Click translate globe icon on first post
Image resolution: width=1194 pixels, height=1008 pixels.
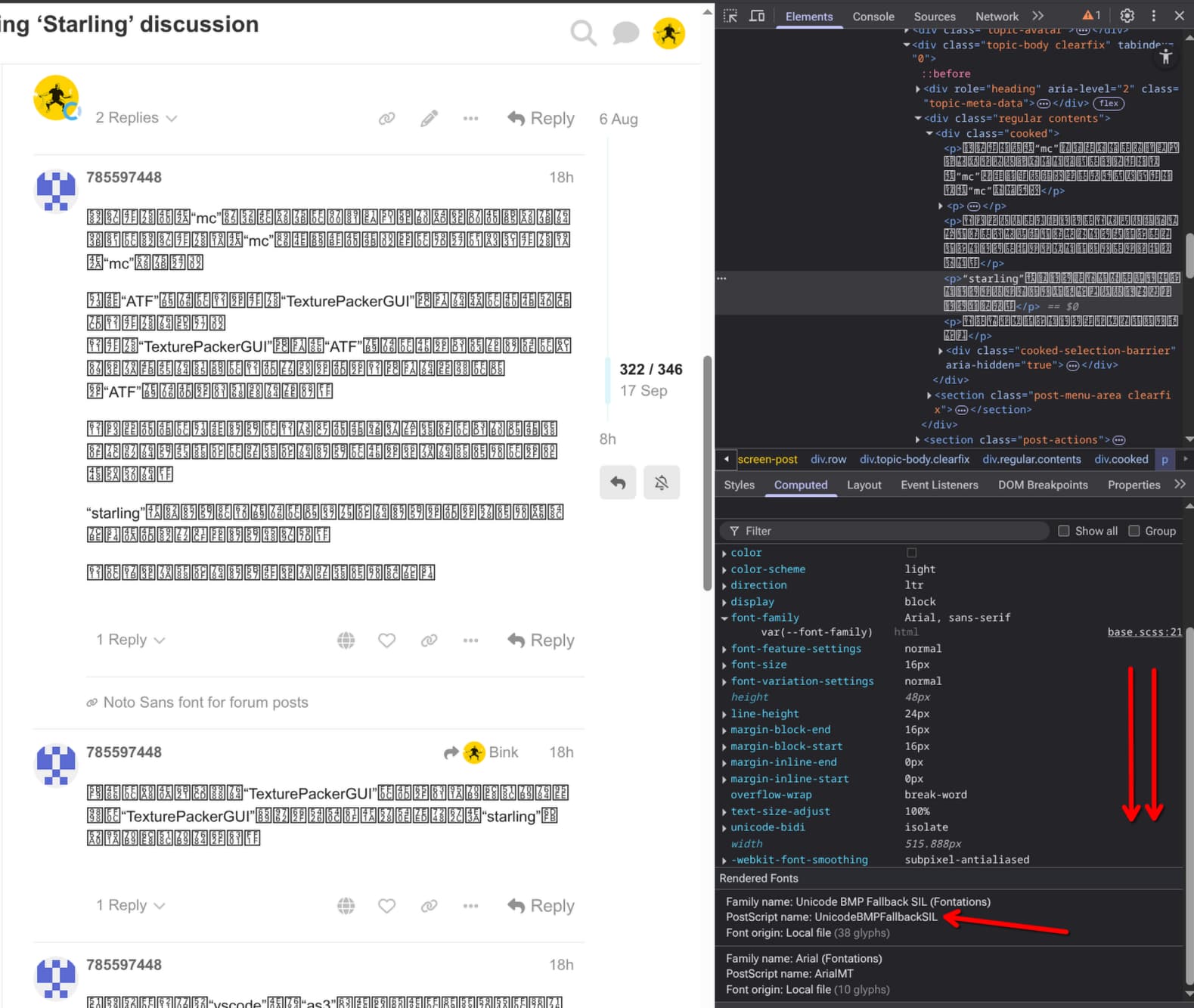tap(346, 640)
